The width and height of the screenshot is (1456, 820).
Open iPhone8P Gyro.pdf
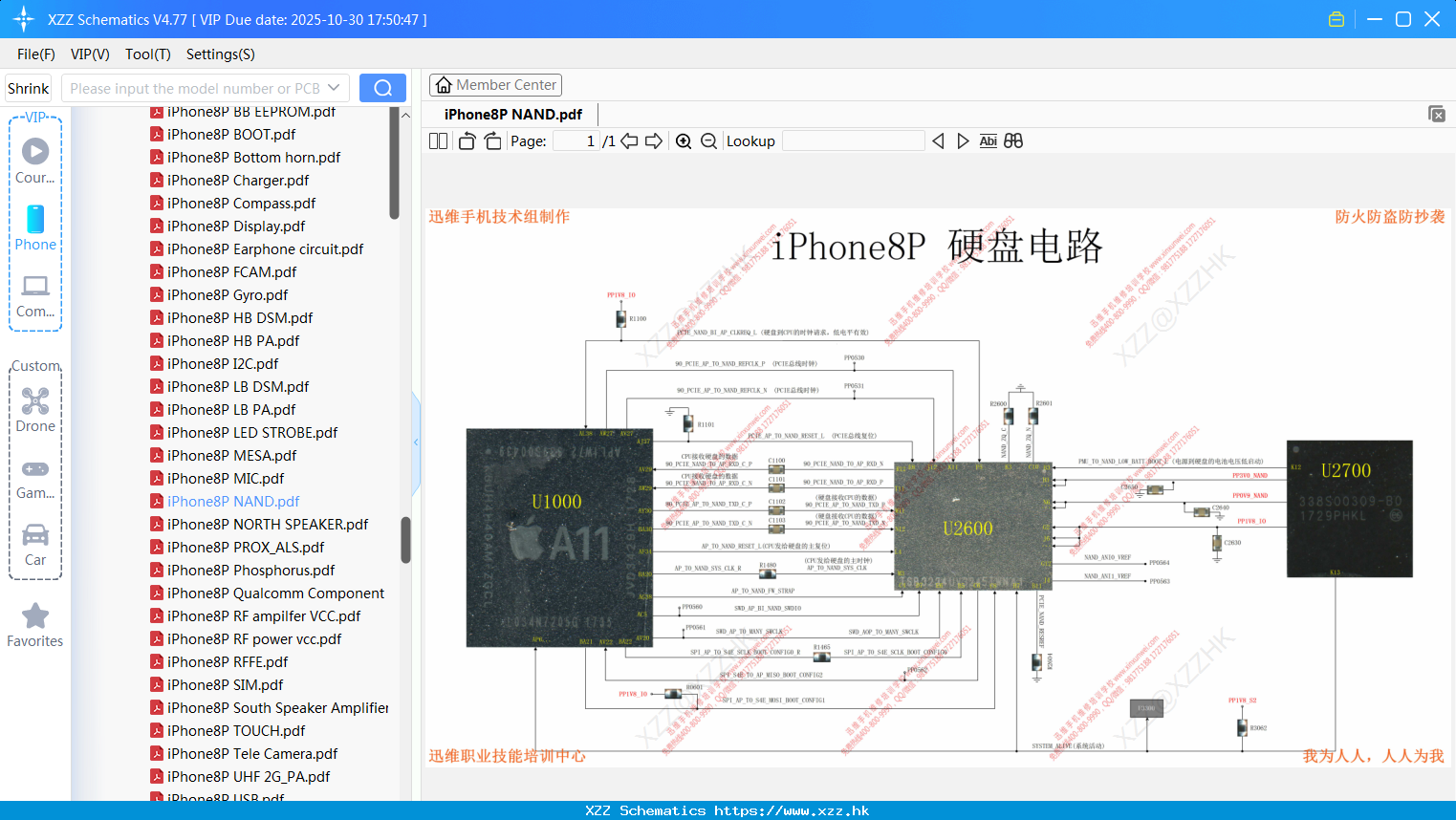(x=228, y=295)
